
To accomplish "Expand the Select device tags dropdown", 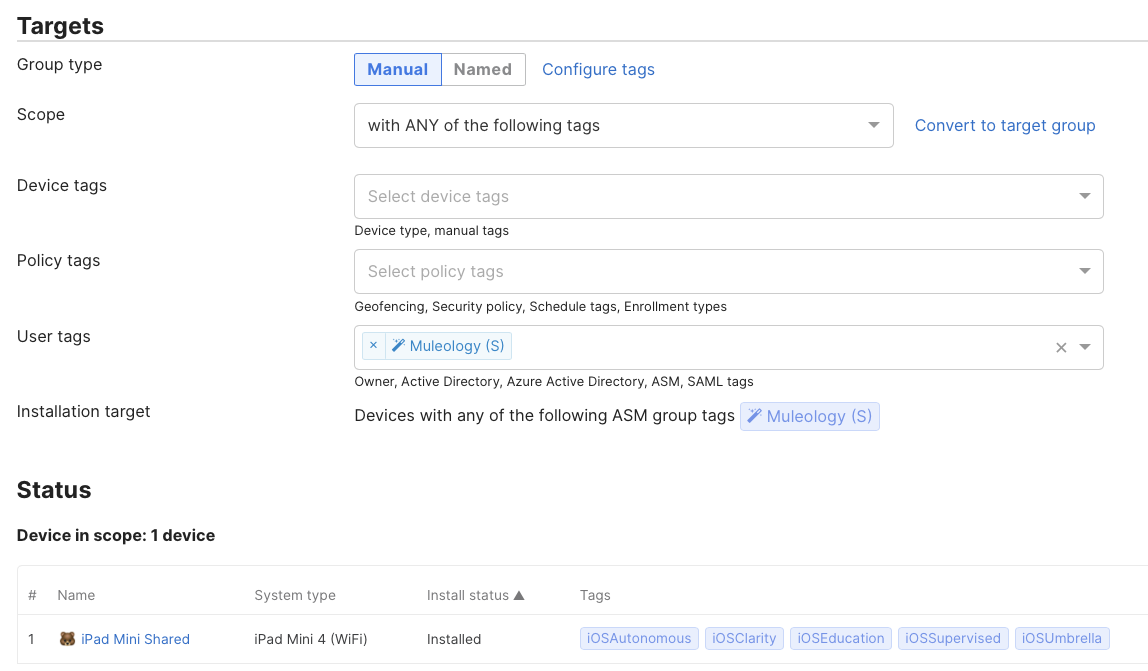I will (x=728, y=196).
